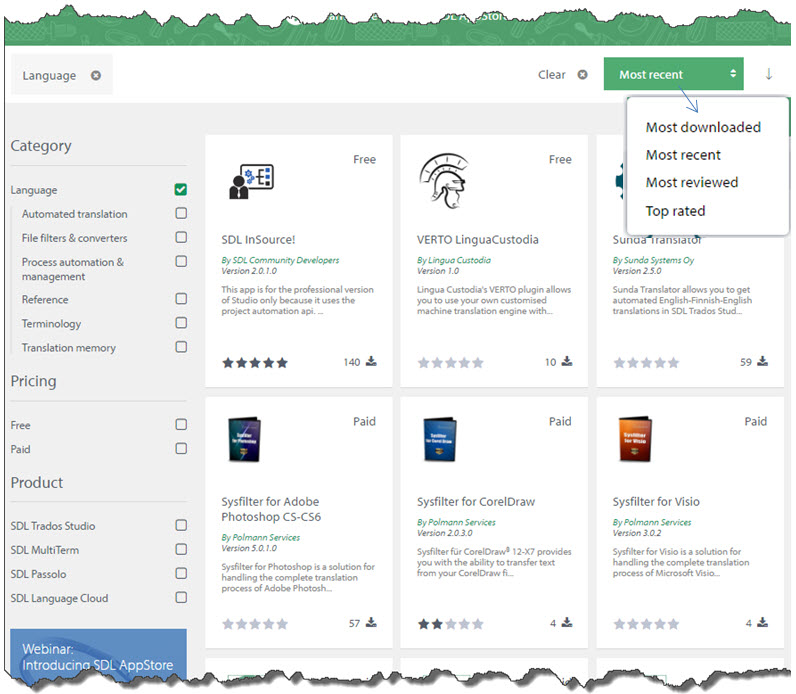Click star rating on Sysfilter for CorelDraw card
796x694 pixels.
450,624
